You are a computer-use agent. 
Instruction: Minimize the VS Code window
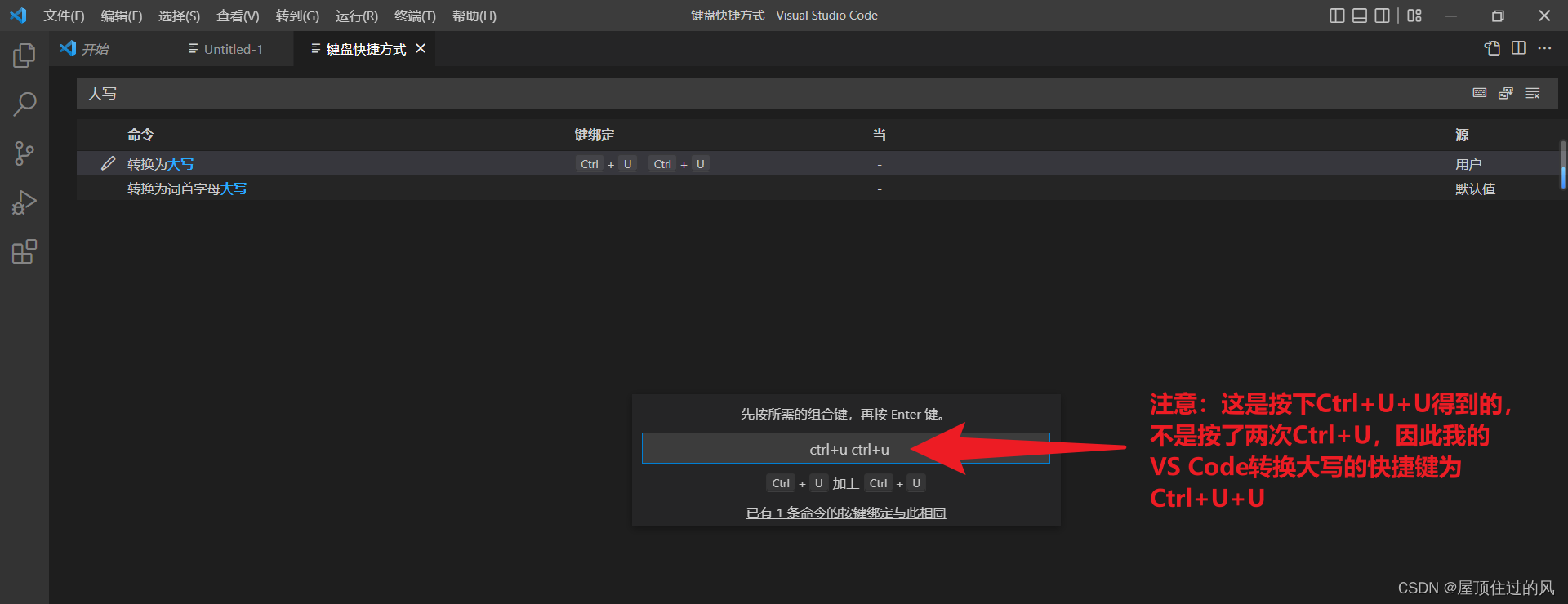(x=1451, y=16)
